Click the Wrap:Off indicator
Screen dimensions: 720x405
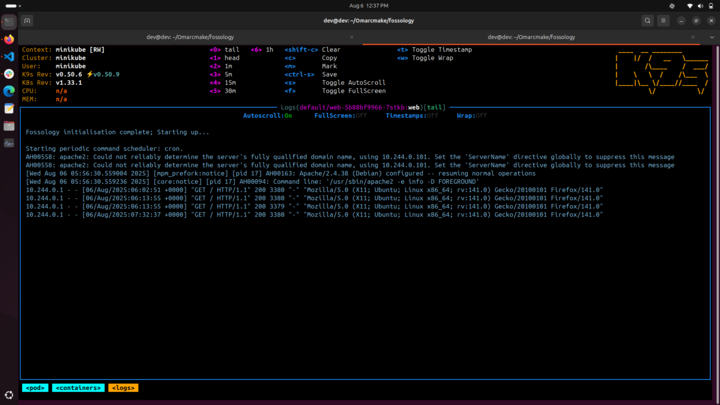click(472, 116)
